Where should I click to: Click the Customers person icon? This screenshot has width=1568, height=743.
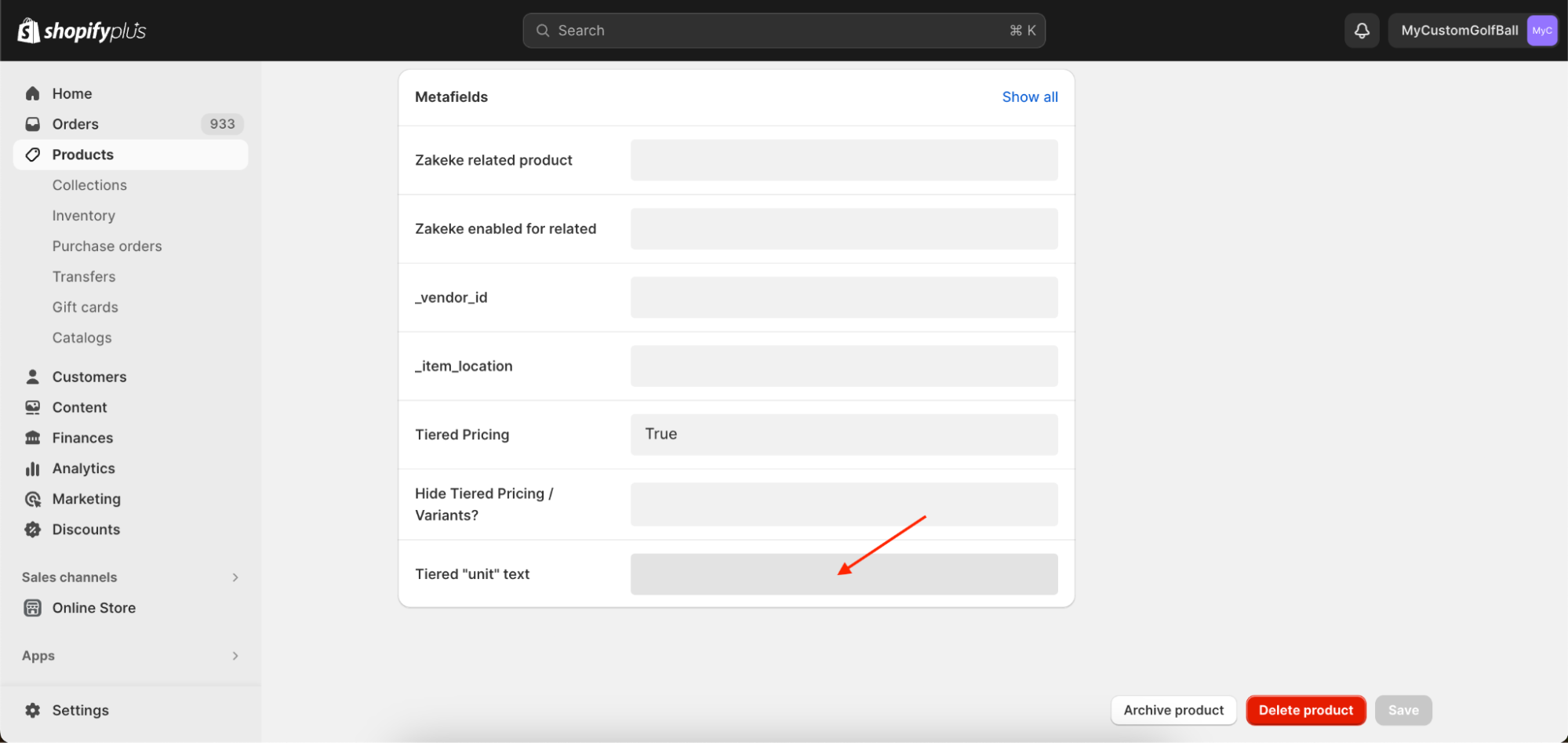click(x=32, y=377)
